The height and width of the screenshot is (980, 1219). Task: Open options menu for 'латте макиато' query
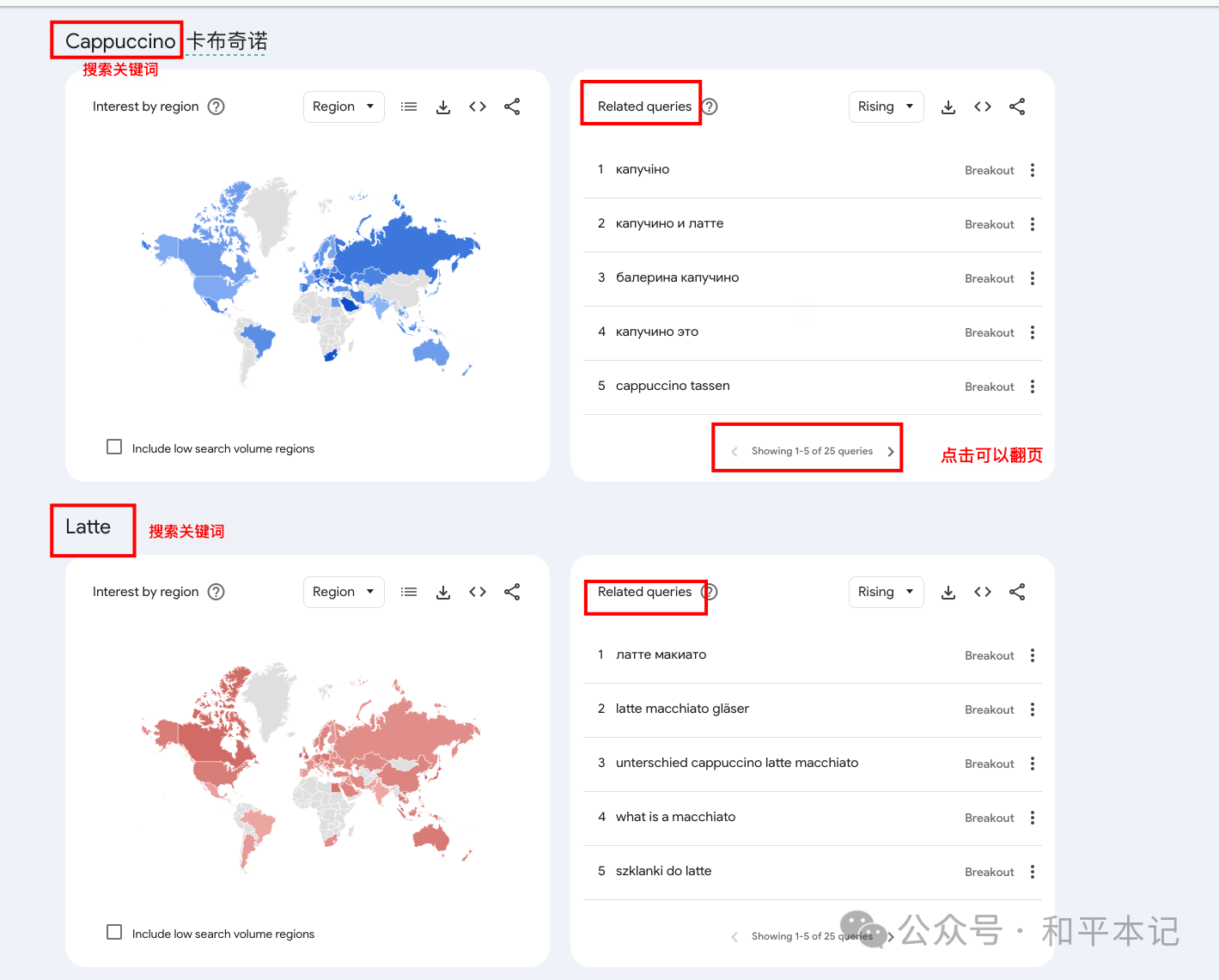[x=1033, y=655]
